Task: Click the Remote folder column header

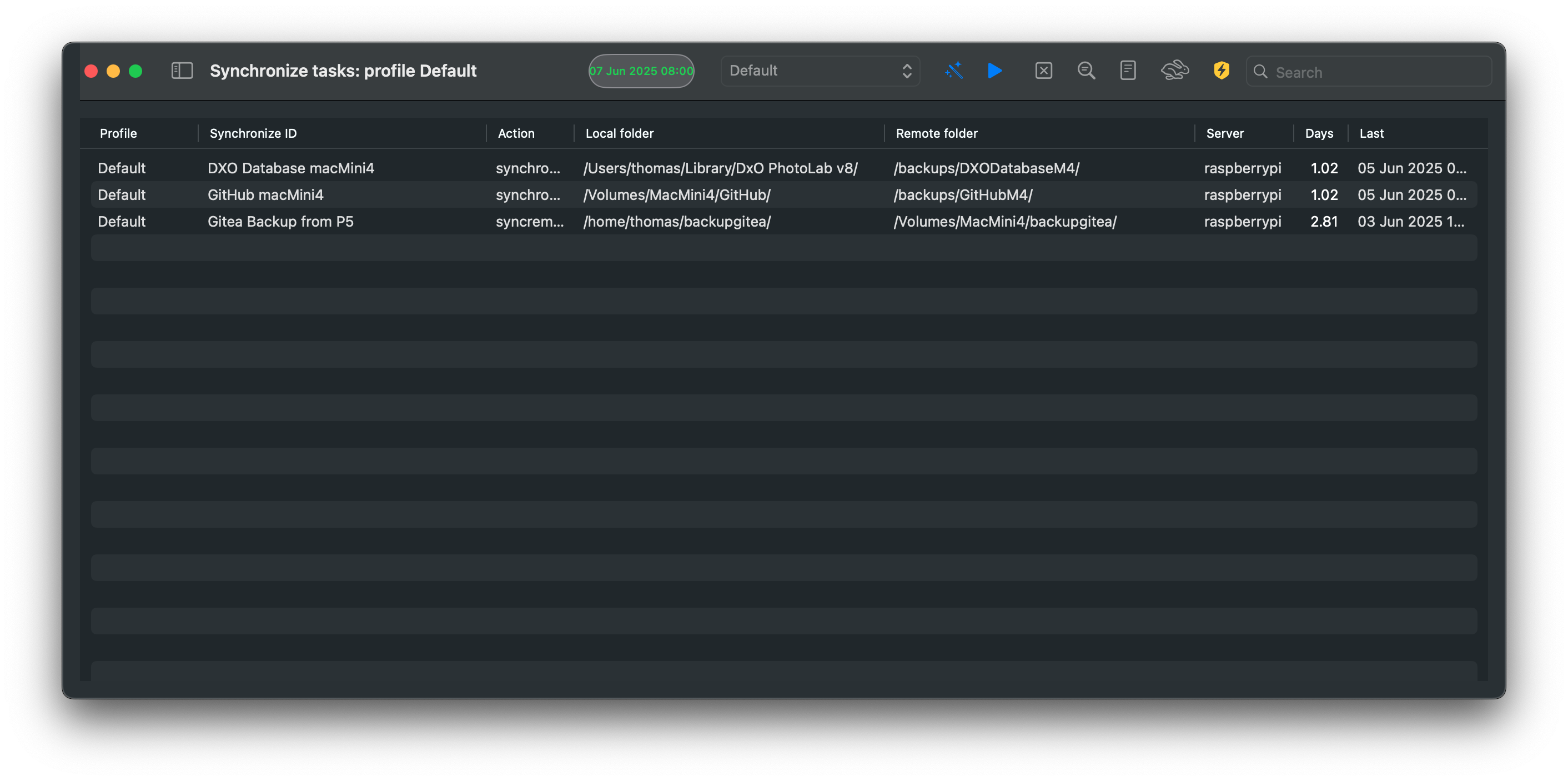Action: (x=936, y=133)
